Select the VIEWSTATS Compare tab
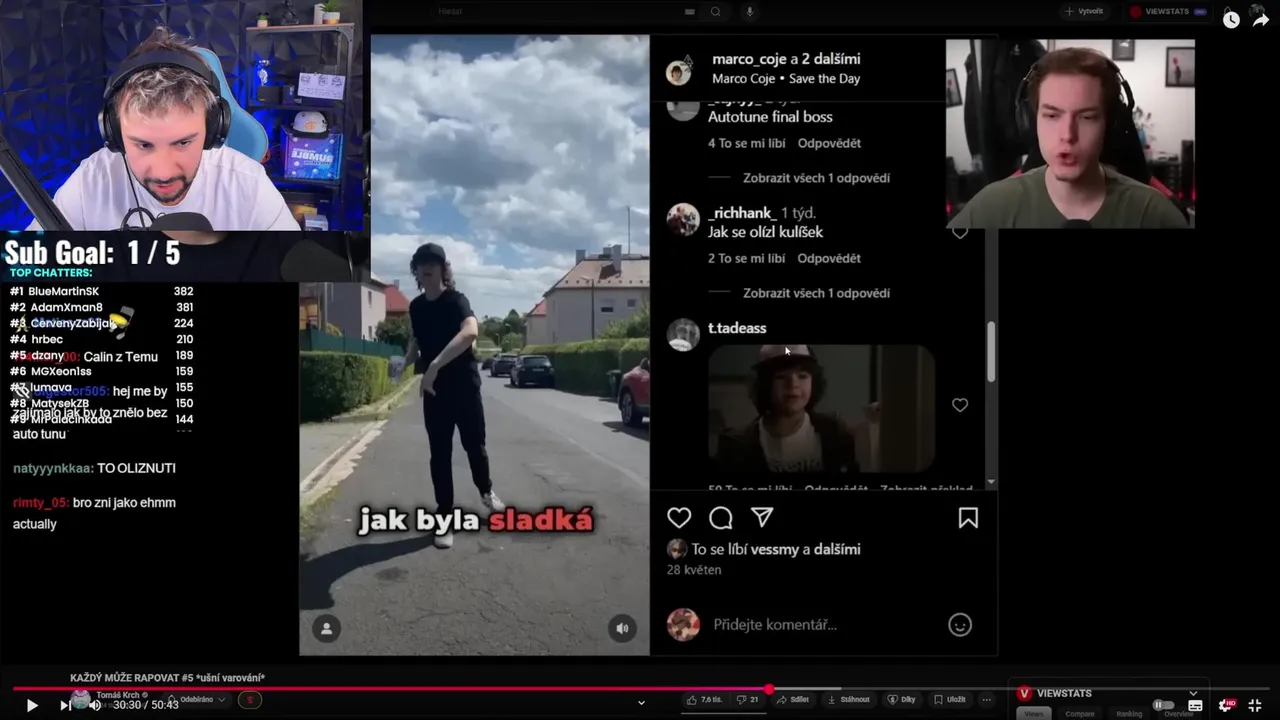 [1080, 714]
